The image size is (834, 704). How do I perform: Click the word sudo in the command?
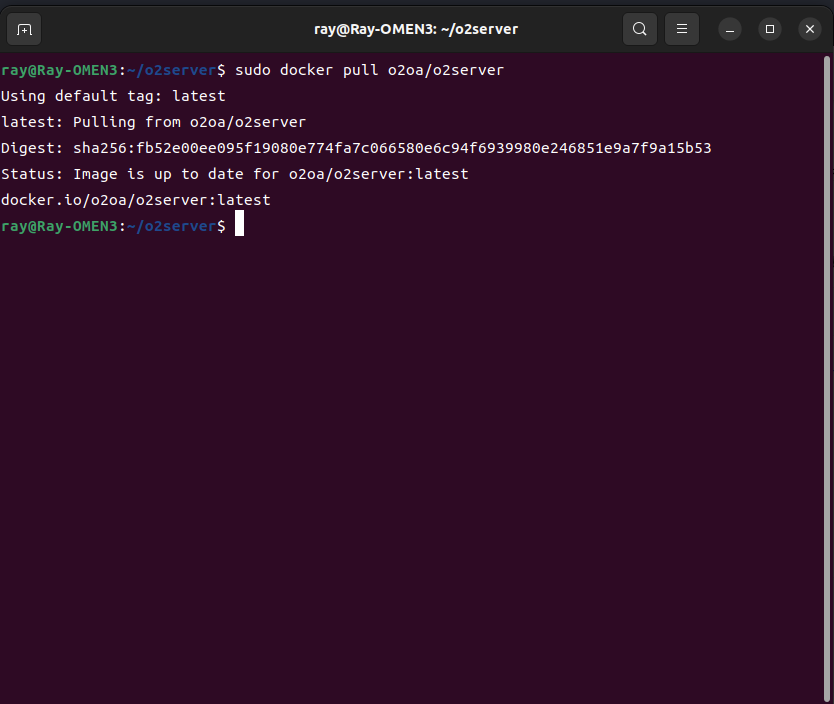253,70
